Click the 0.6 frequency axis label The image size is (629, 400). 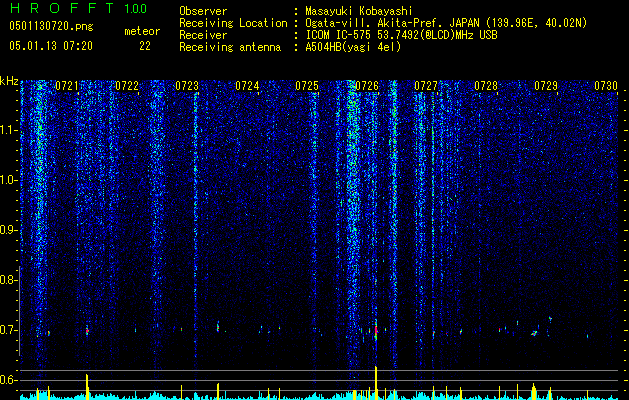[8, 380]
